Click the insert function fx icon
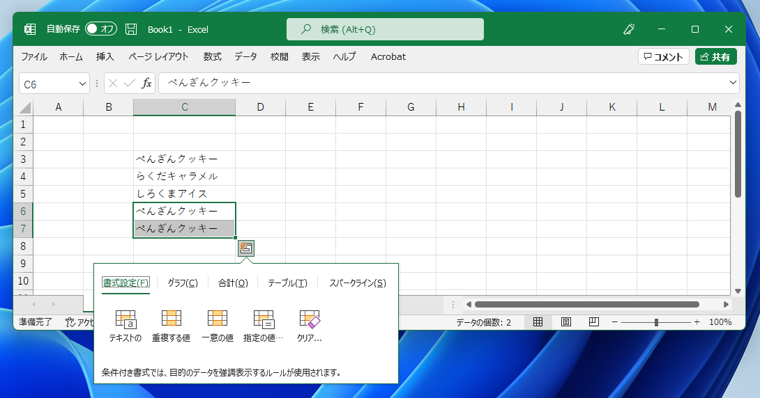 tap(146, 83)
